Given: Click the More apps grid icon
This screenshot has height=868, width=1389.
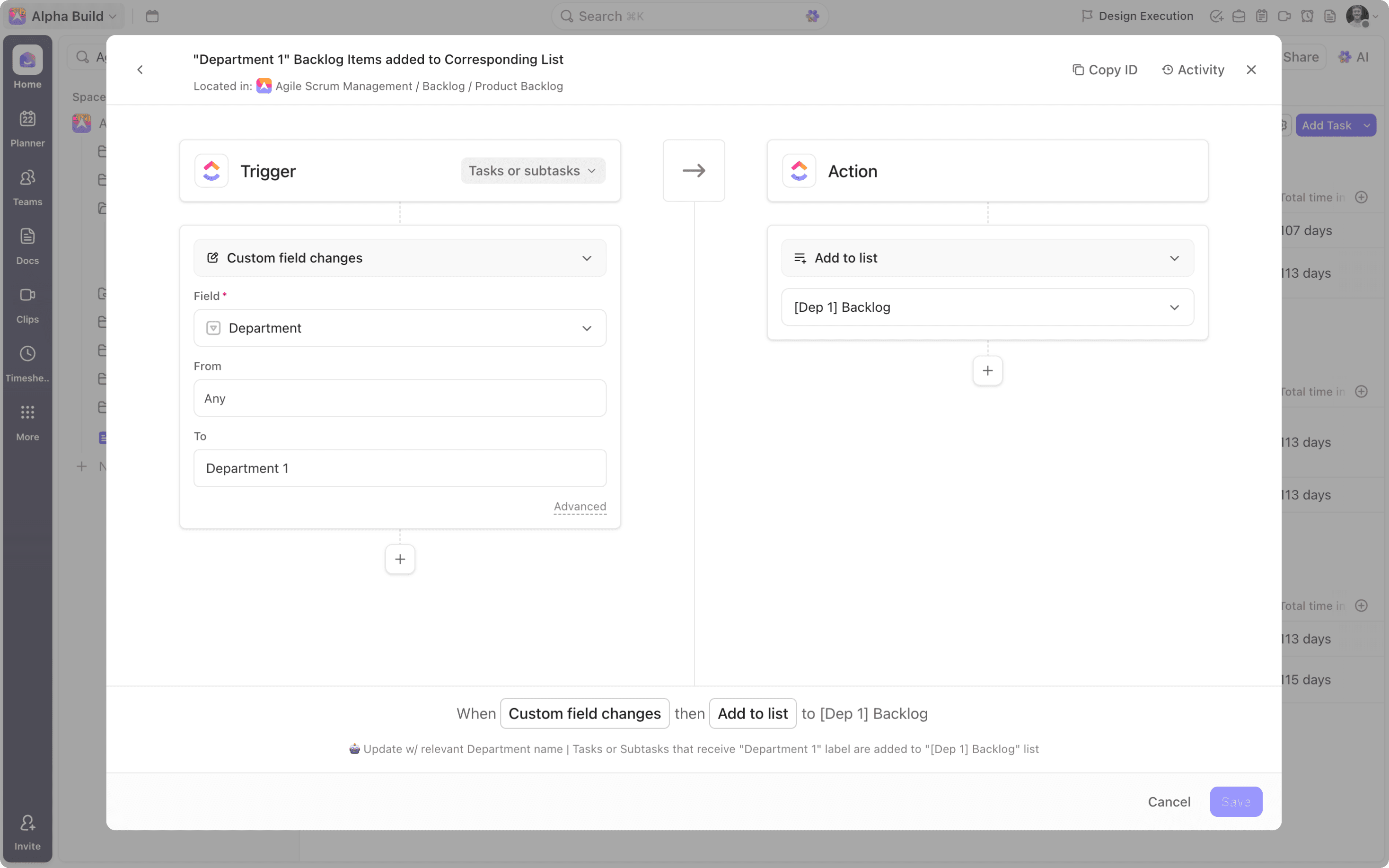Looking at the screenshot, I should coord(27,412).
